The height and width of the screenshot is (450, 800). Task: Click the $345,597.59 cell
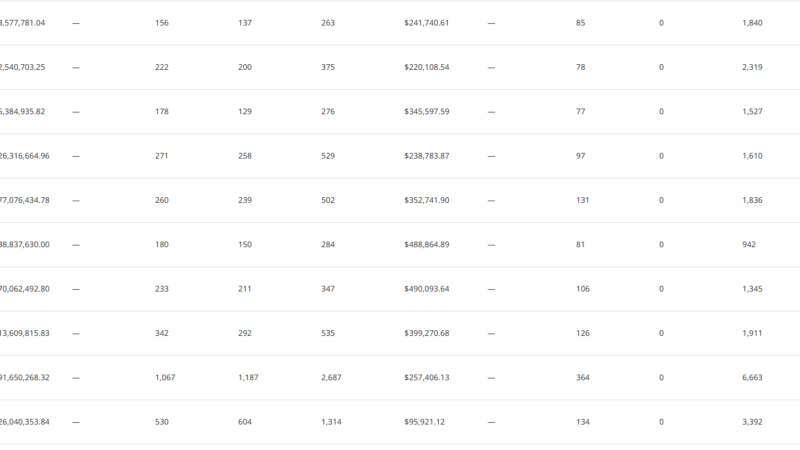427,112
